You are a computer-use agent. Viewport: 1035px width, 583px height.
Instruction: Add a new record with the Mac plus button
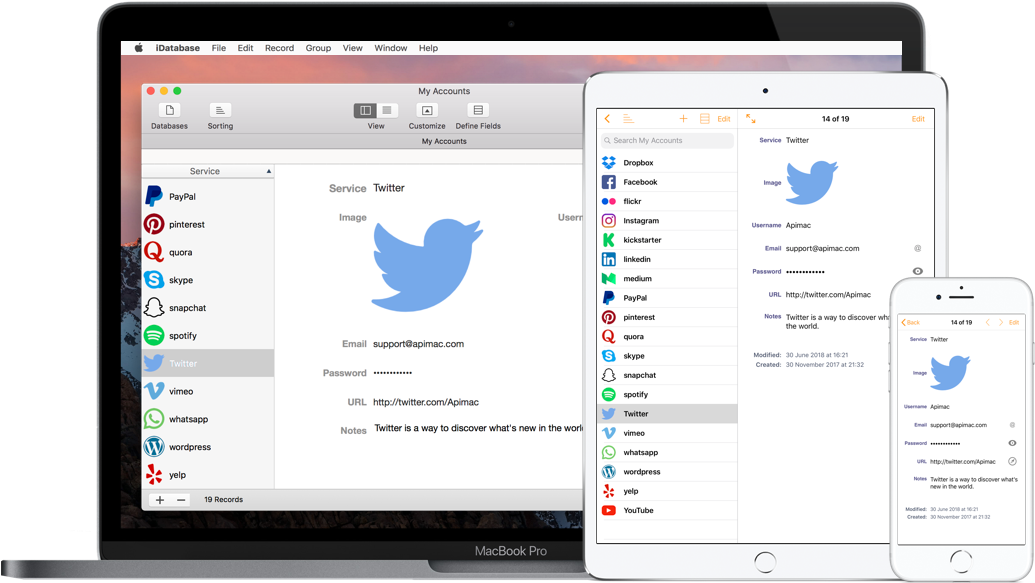[159, 500]
